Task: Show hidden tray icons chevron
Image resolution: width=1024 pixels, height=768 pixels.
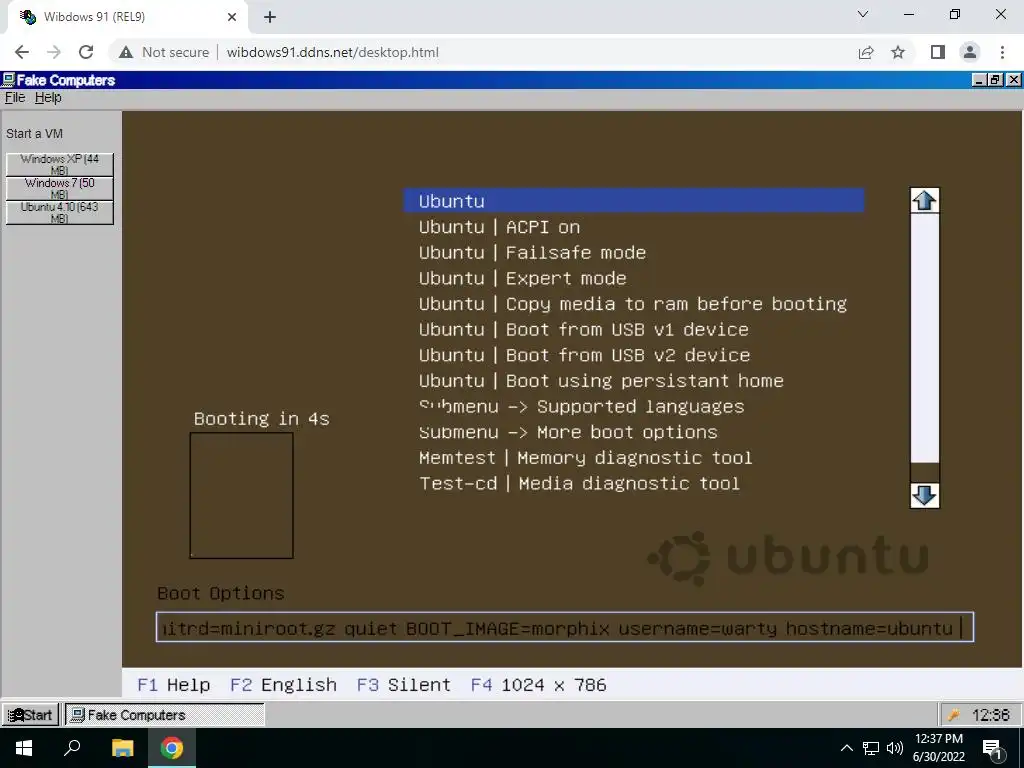Action: click(846, 748)
